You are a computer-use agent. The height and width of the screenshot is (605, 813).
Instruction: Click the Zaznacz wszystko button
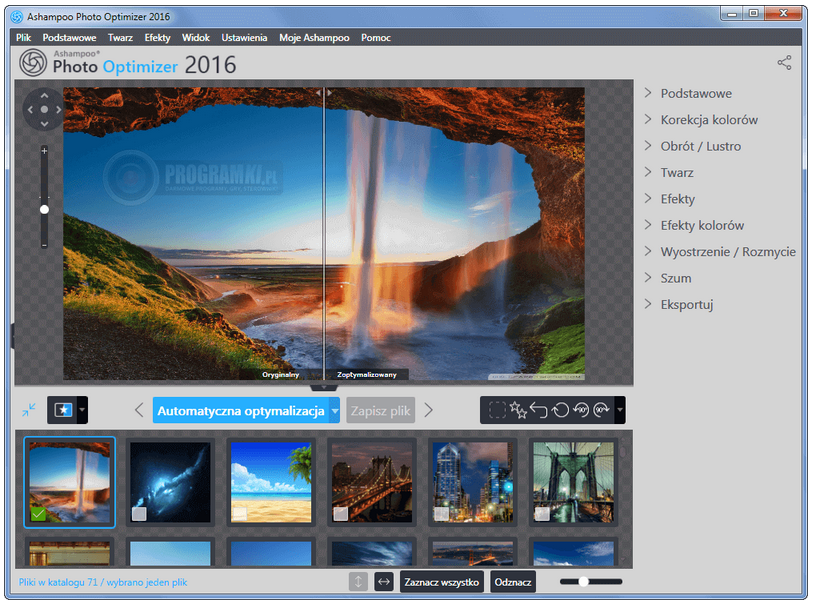[441, 582]
